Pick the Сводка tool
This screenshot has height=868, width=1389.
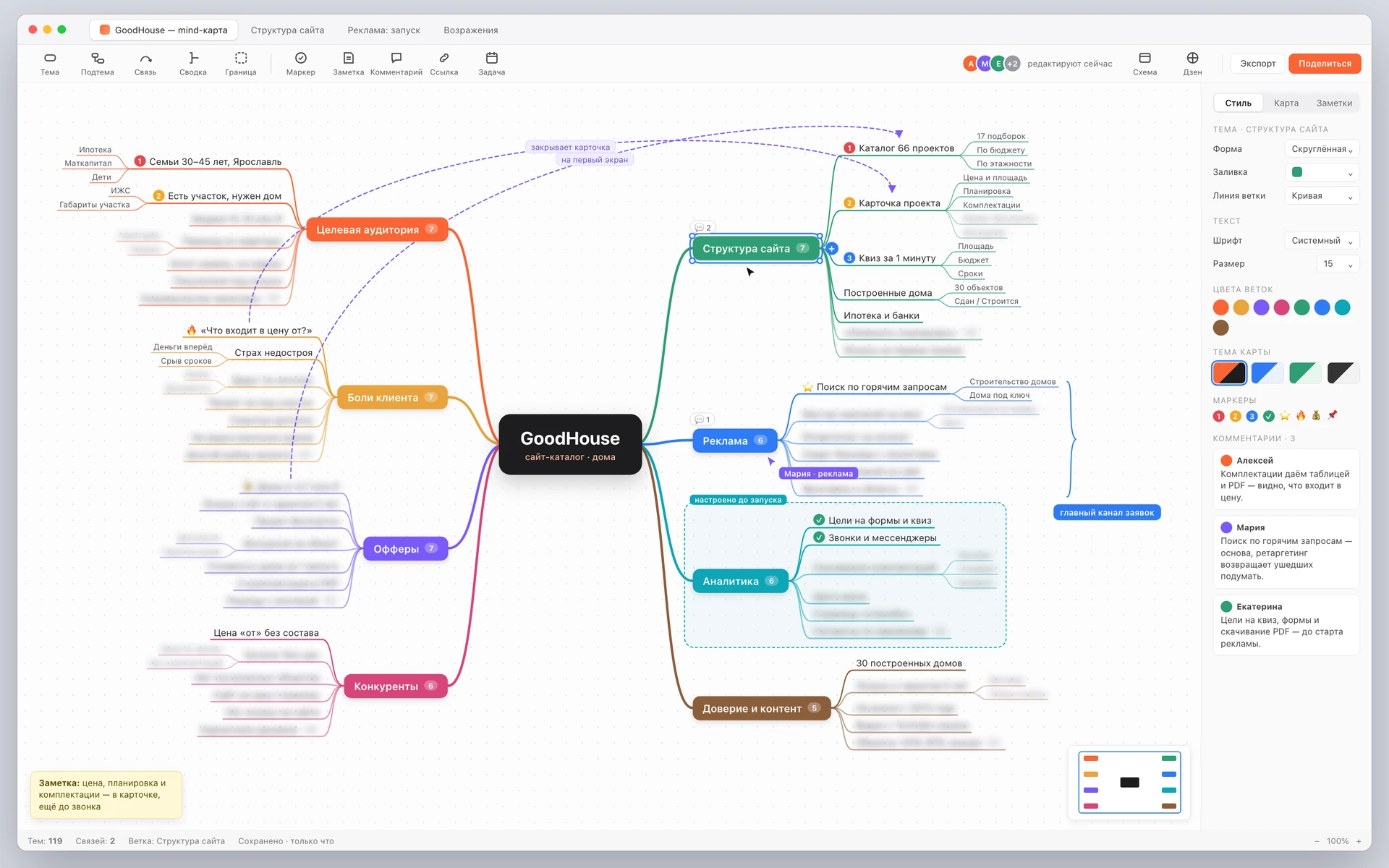tap(193, 64)
